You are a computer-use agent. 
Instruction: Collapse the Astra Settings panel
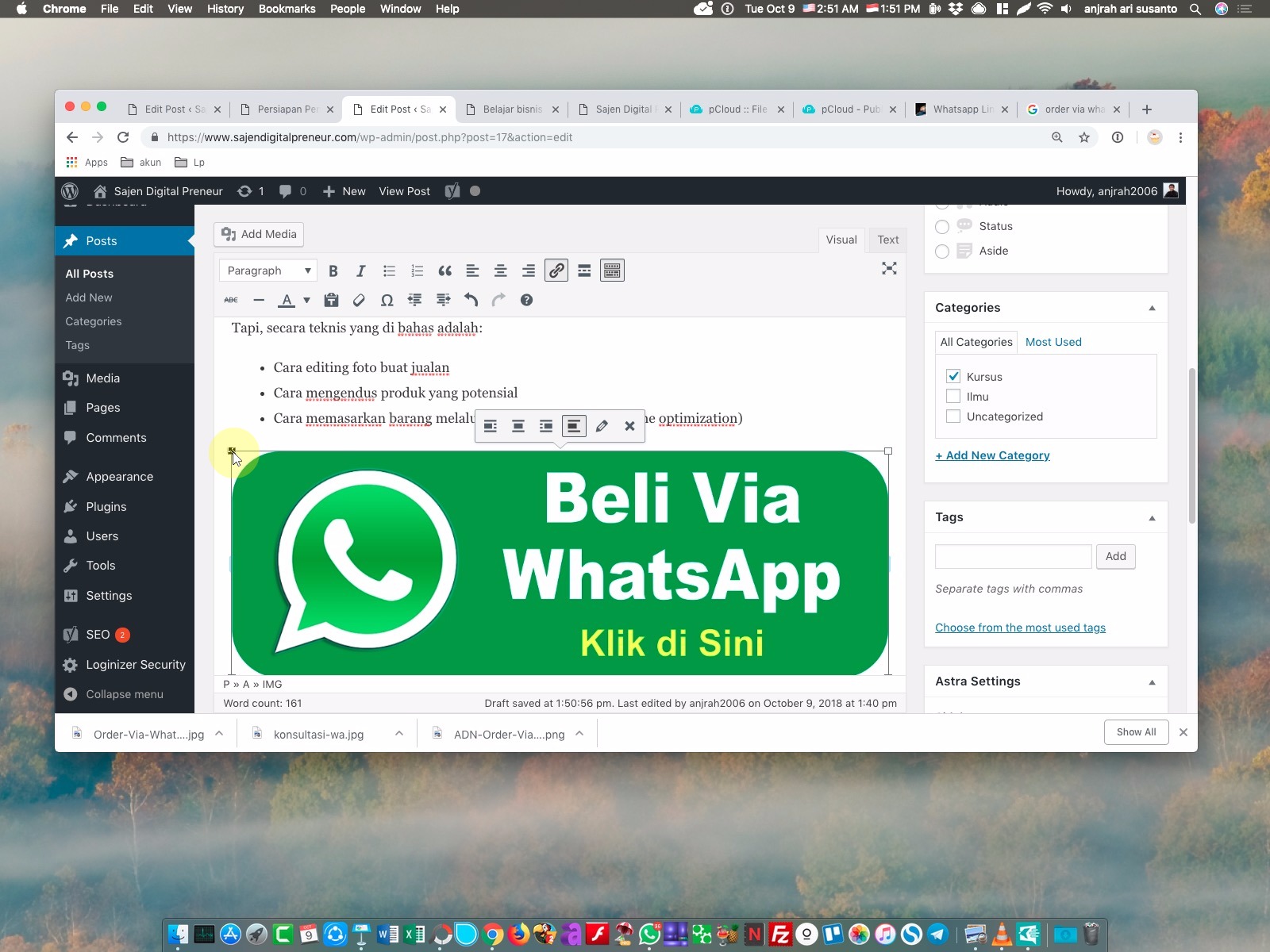point(1152,681)
